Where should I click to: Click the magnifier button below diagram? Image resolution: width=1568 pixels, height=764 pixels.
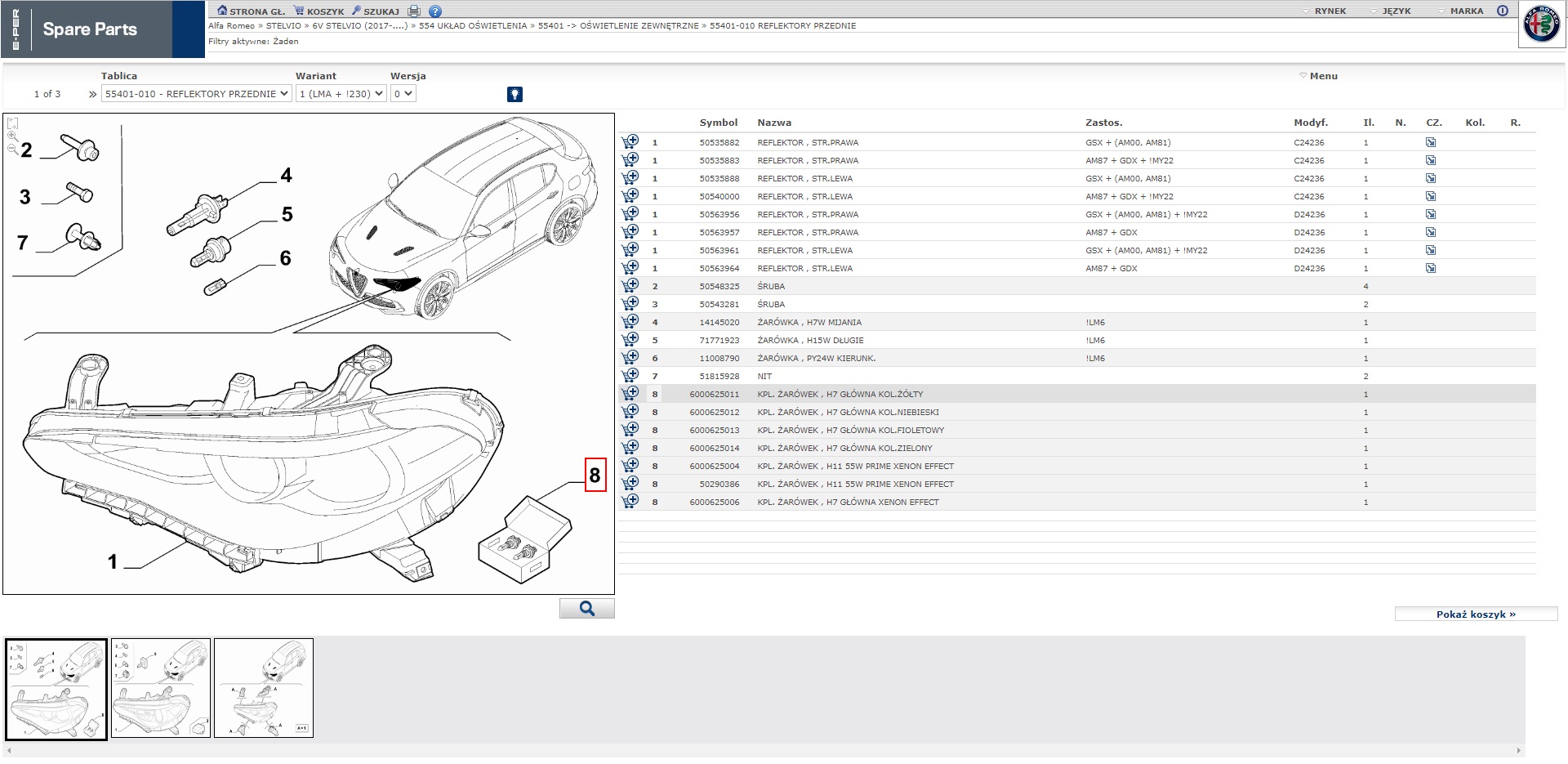586,609
